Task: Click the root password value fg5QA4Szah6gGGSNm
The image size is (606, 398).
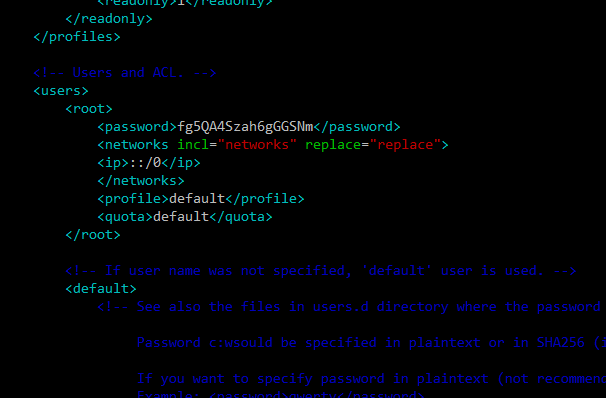Action: [245, 127]
